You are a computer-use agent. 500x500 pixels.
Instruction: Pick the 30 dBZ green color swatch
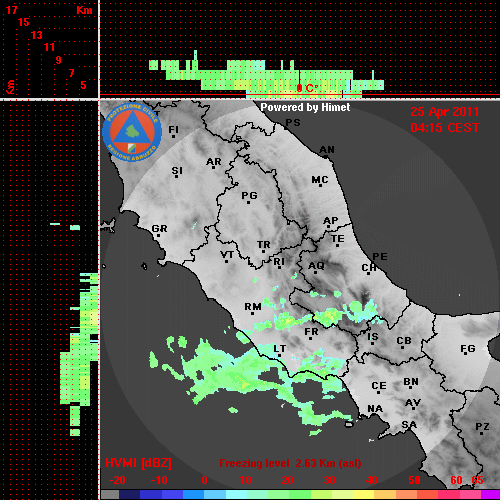coord(321,495)
